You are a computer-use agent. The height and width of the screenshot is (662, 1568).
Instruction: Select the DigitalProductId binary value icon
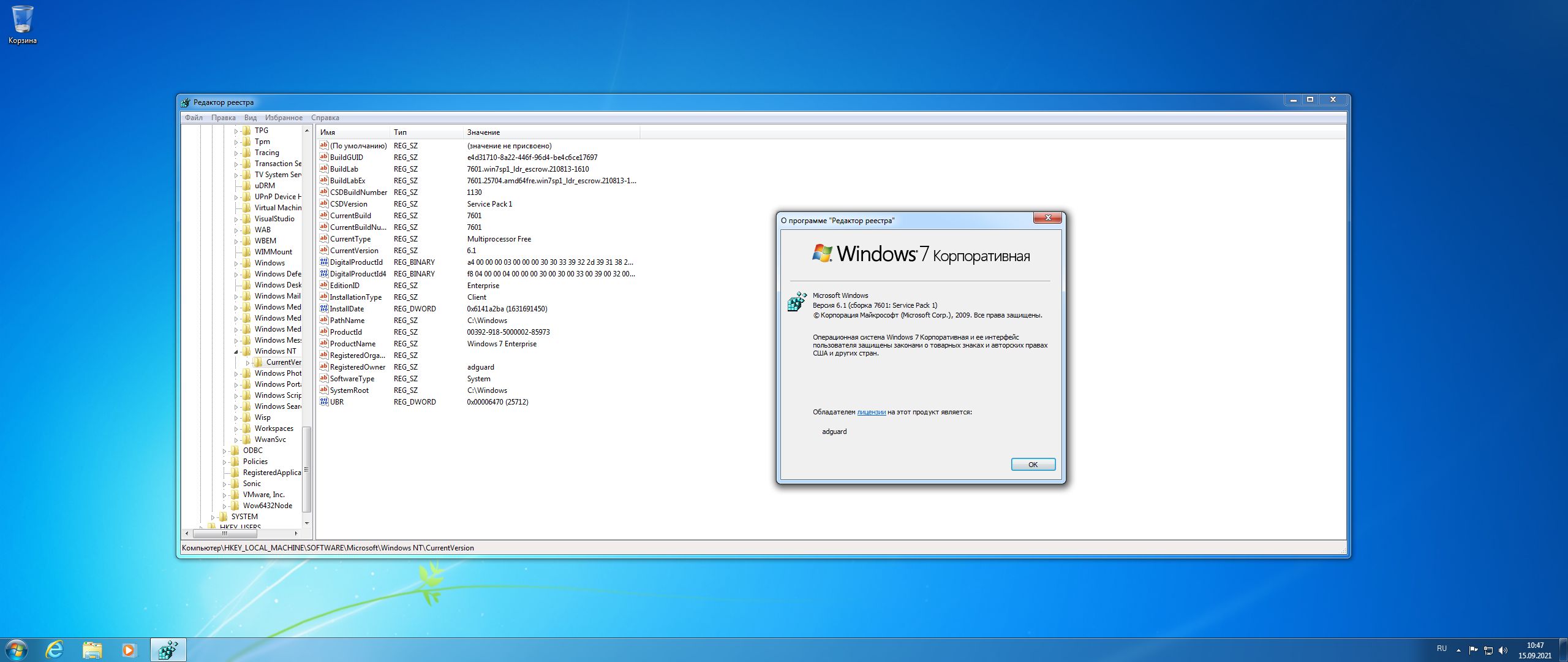pos(324,262)
